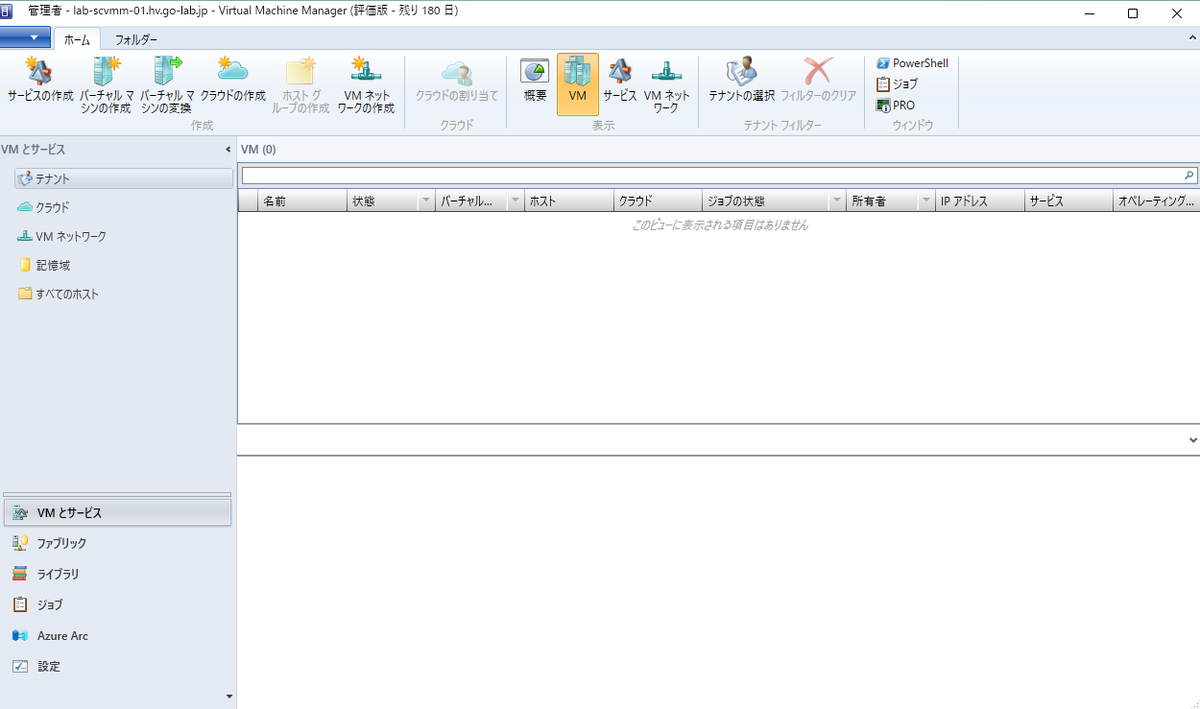Image resolution: width=1200 pixels, height=709 pixels.
Task: Sort by the 名前 column header
Action: click(302, 201)
